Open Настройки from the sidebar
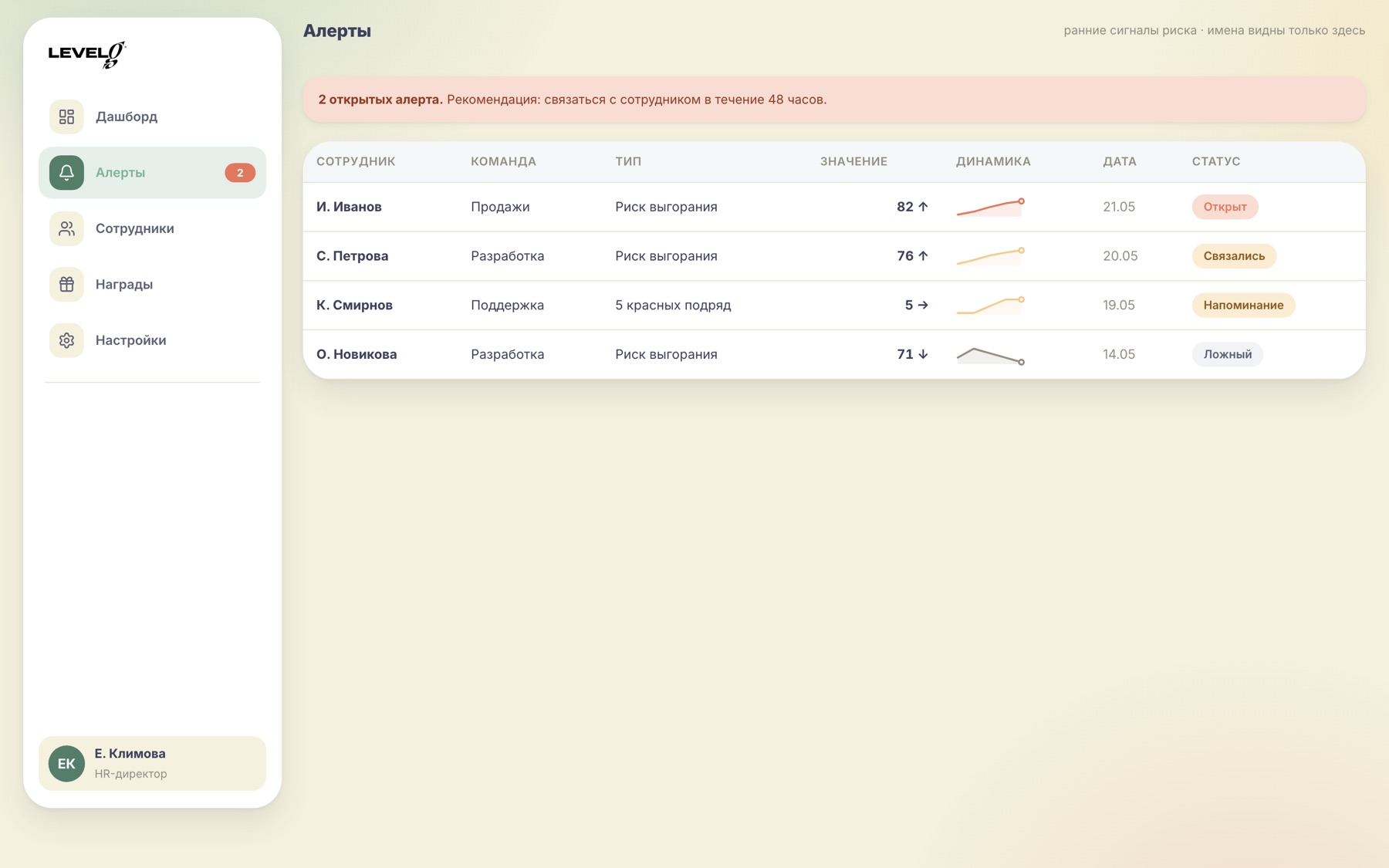Screen dimensions: 1389x868 point(152,340)
